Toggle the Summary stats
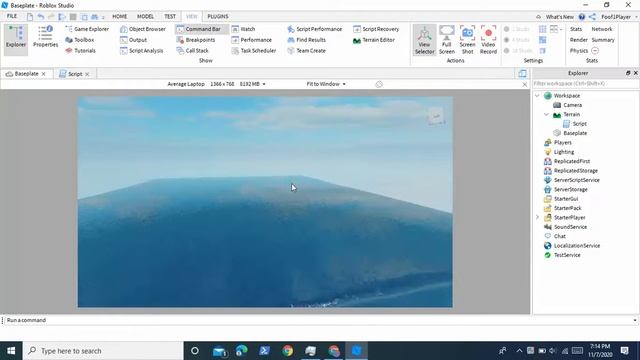 (x=603, y=40)
